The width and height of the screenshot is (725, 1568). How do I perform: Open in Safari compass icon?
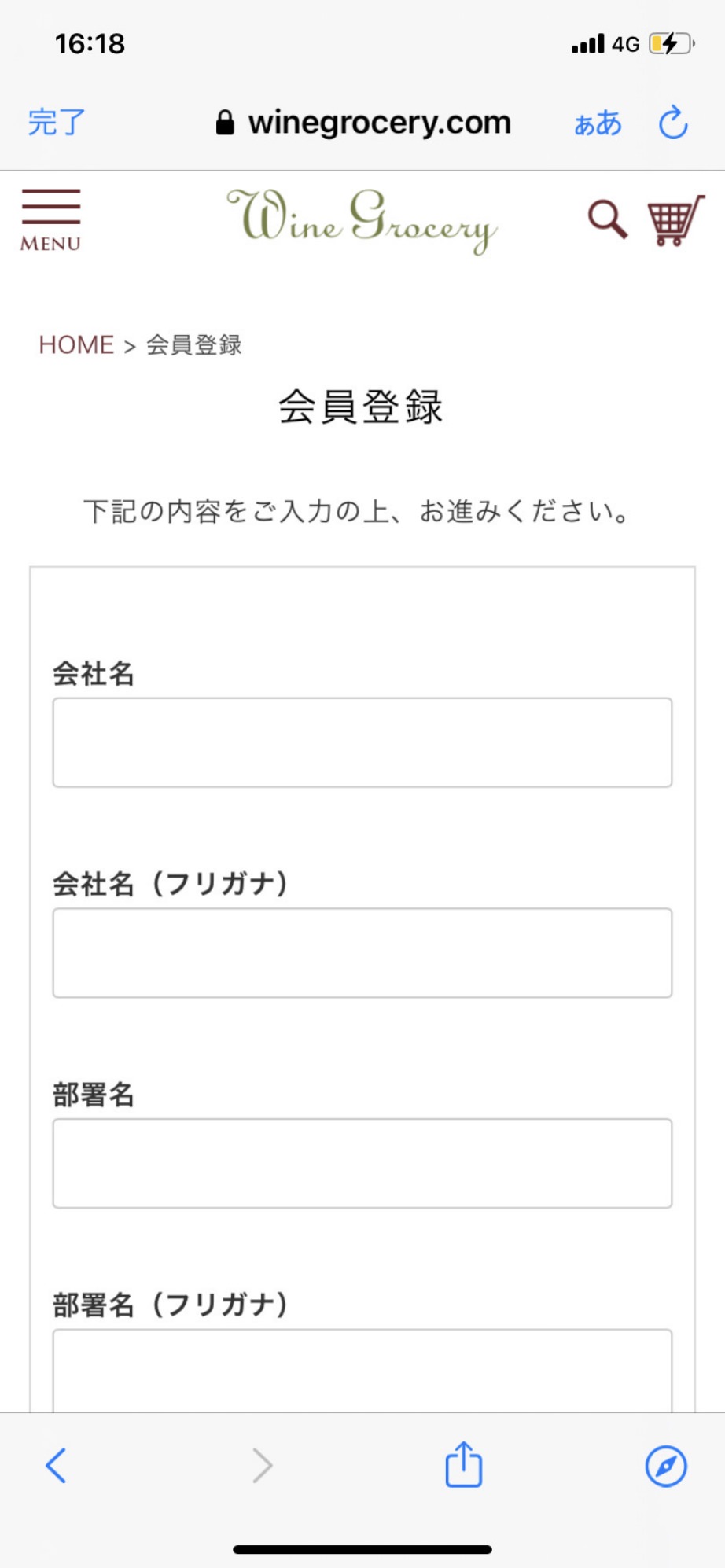click(x=665, y=1466)
